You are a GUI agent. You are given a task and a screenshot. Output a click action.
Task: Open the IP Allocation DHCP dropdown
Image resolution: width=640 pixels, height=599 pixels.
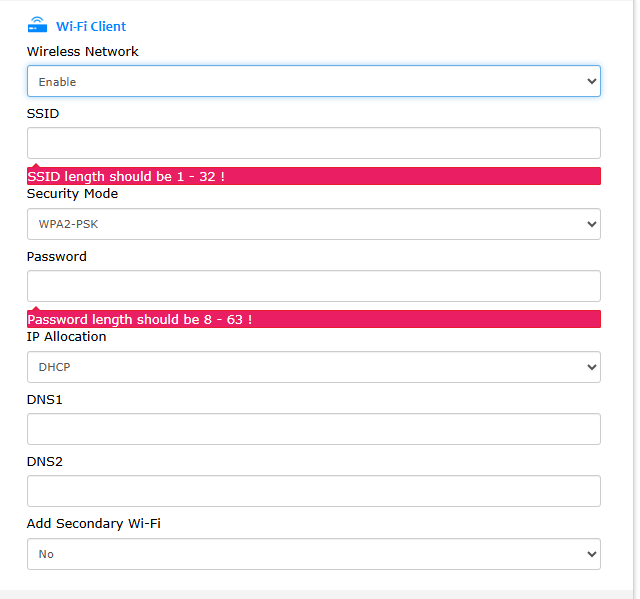click(313, 367)
